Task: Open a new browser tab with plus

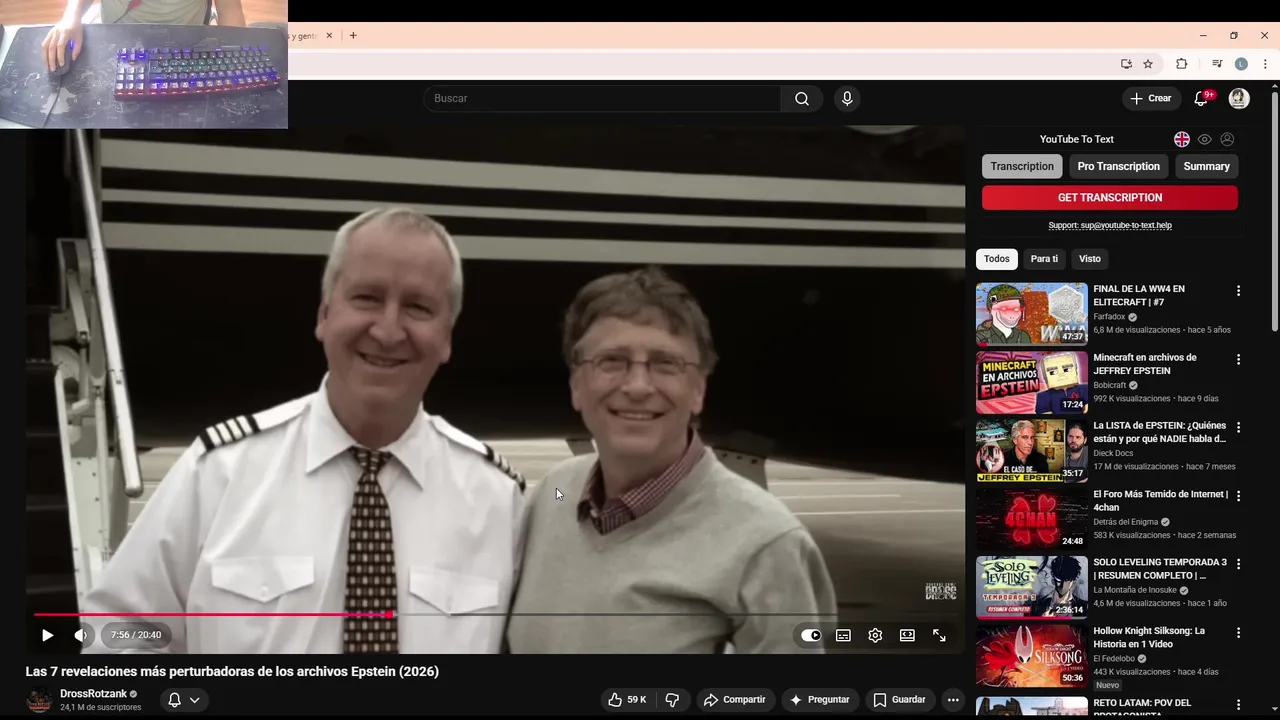Action: click(353, 35)
